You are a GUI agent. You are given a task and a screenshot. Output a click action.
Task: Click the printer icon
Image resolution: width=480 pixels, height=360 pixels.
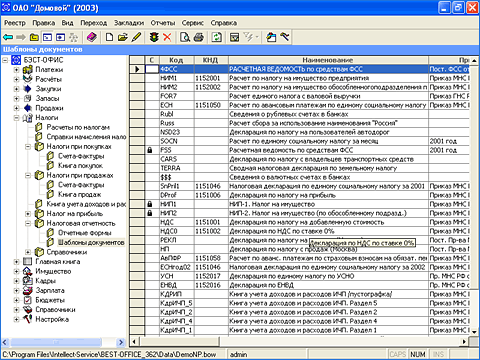[199, 37]
